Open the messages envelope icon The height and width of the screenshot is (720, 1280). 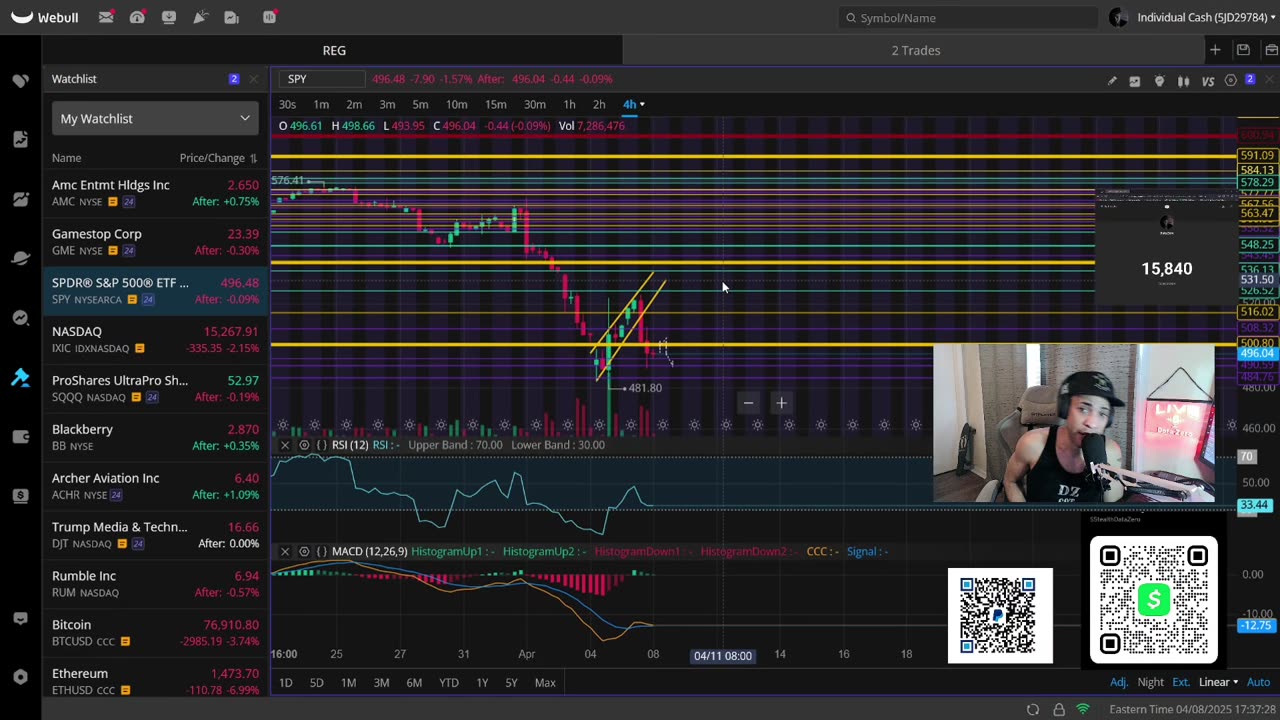pyautogui.click(x=106, y=17)
